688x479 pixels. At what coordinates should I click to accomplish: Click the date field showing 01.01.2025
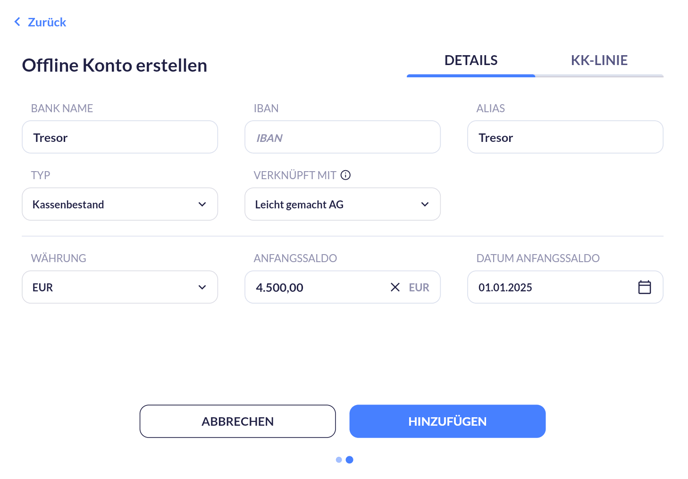[565, 287]
